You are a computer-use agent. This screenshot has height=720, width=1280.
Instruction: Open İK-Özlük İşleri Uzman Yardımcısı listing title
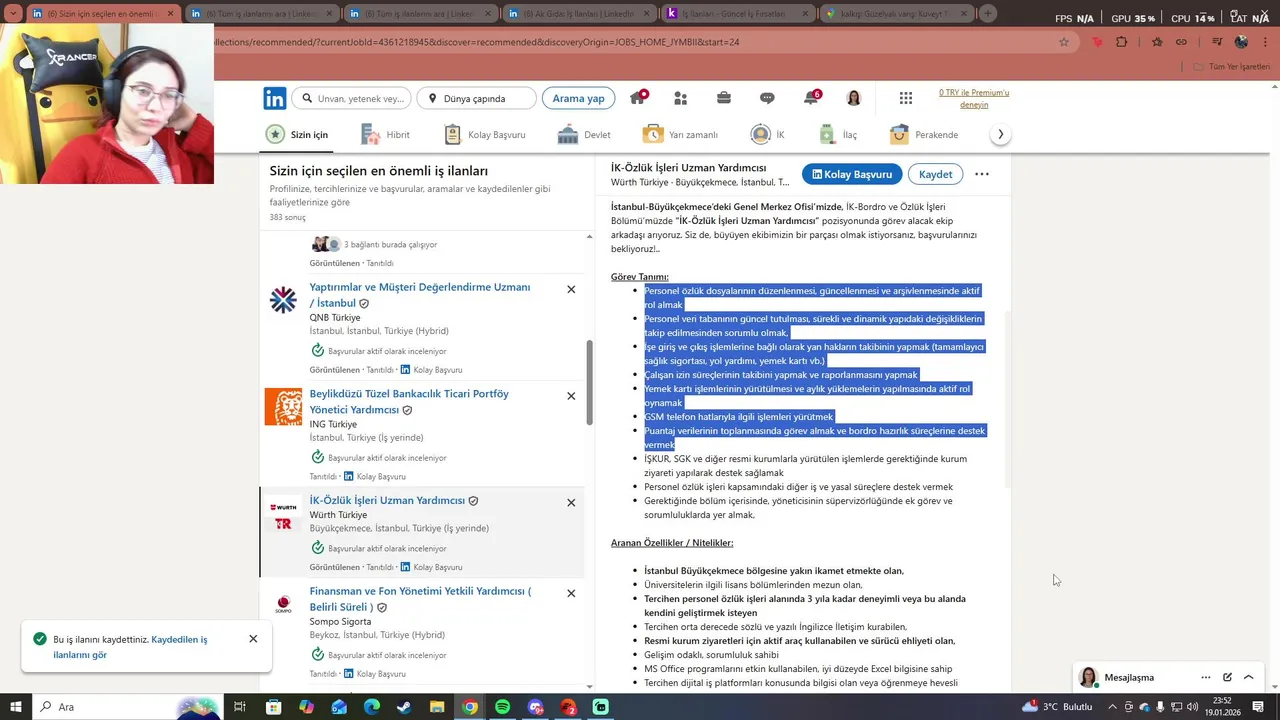387,500
